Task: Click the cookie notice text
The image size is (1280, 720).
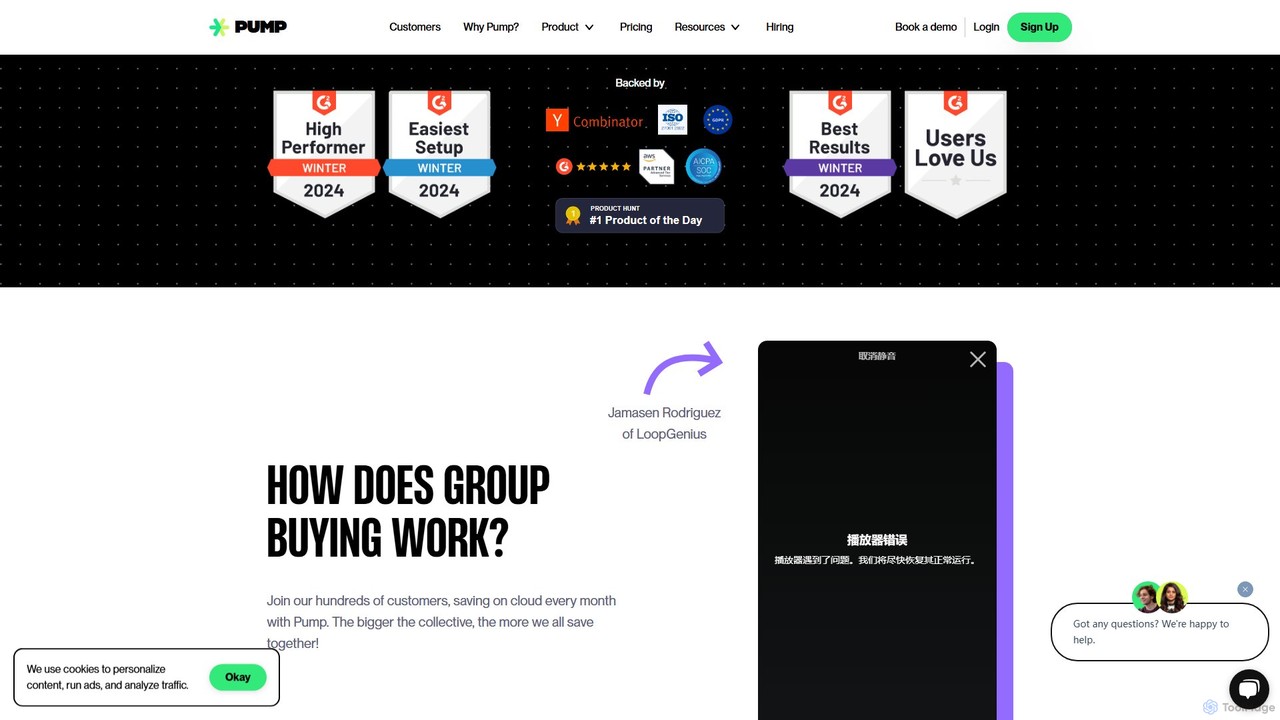Action: (x=107, y=677)
